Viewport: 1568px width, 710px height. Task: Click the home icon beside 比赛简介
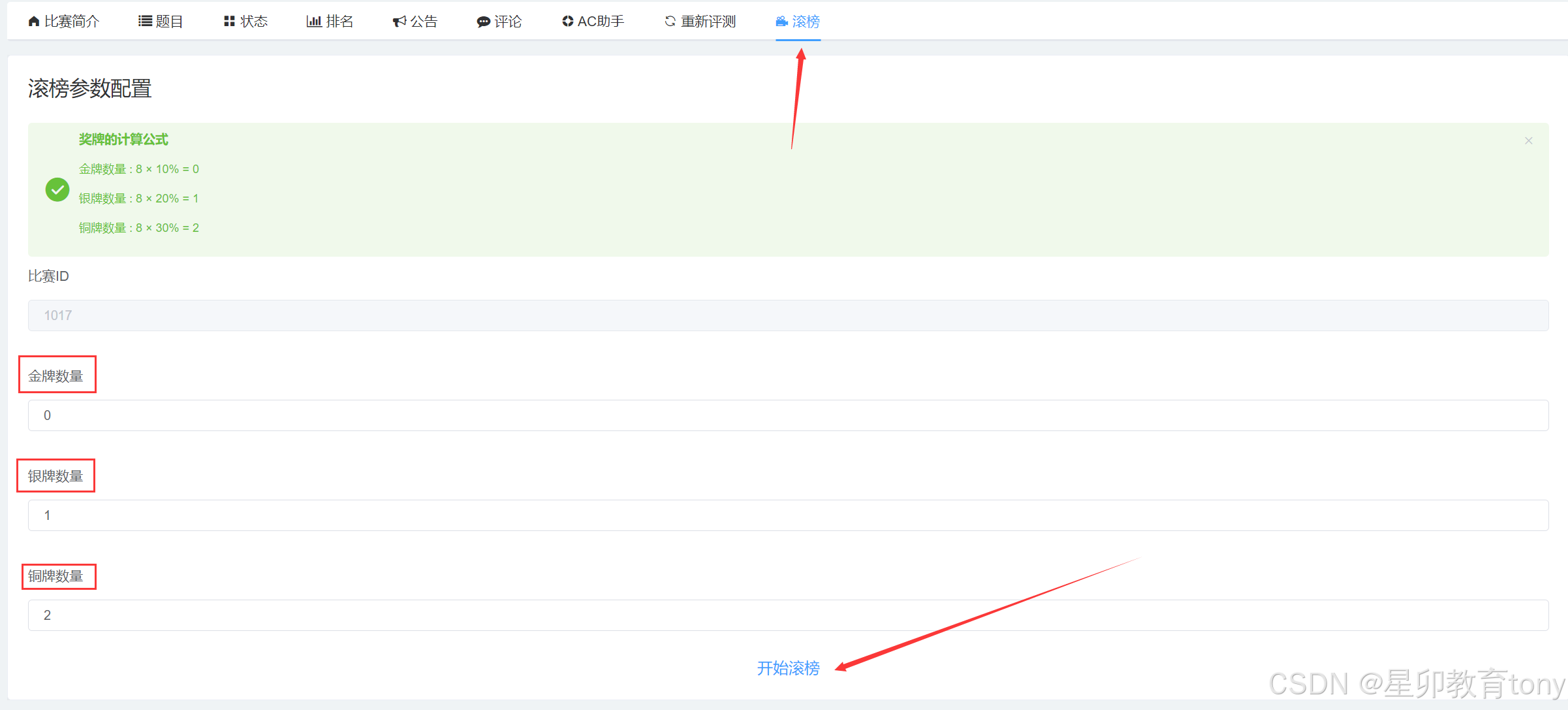pos(34,22)
